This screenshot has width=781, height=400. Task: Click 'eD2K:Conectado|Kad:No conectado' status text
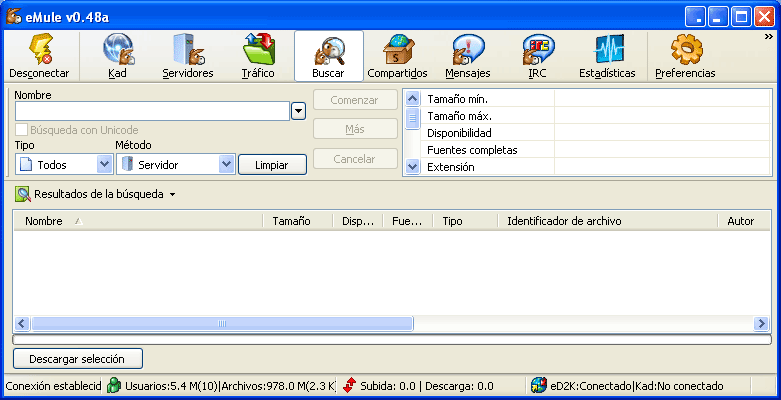[637, 386]
